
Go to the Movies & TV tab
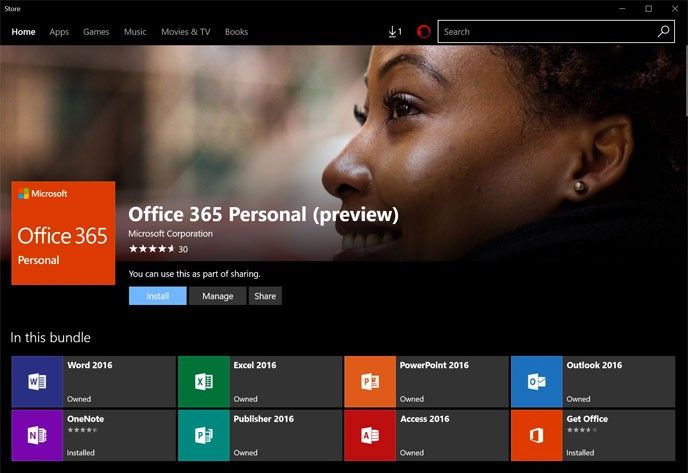click(x=186, y=32)
